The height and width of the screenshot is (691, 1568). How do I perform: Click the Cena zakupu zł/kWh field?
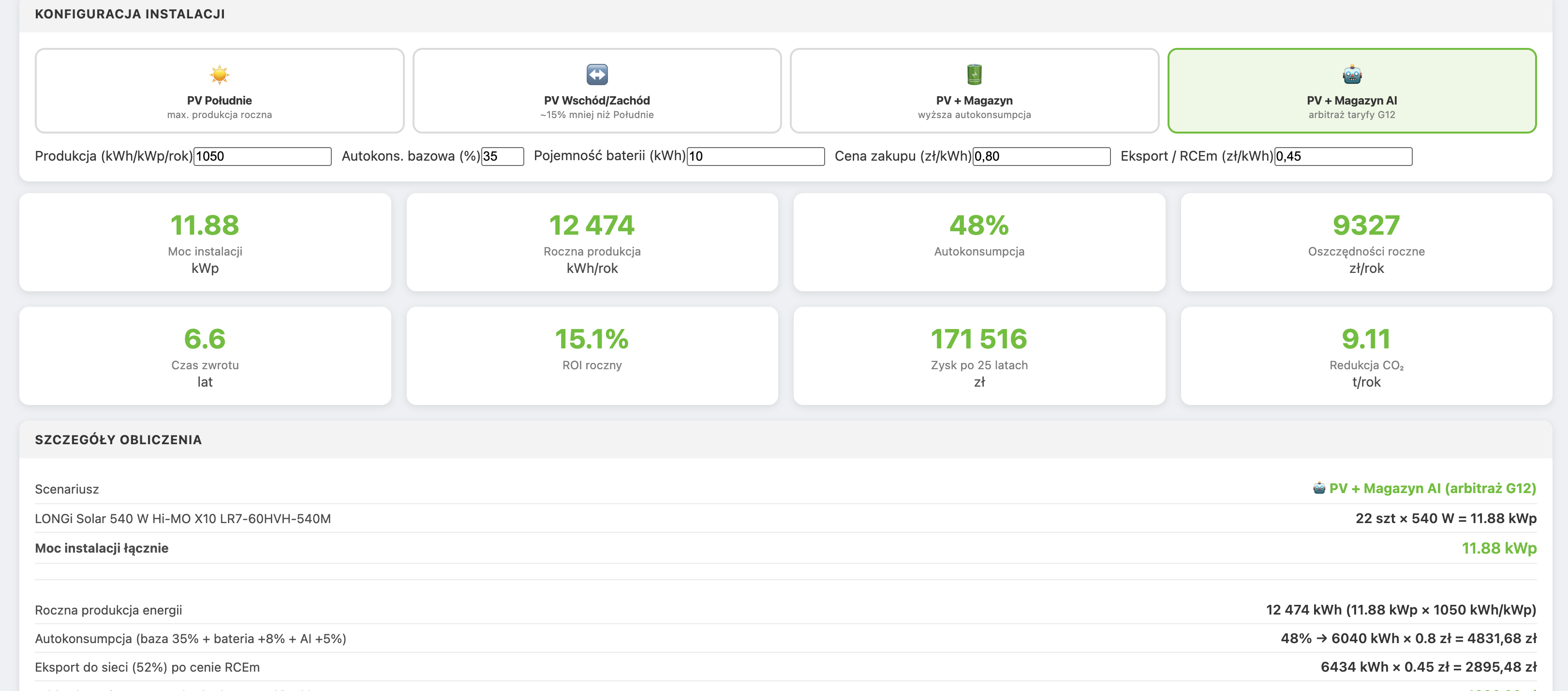[1041, 156]
